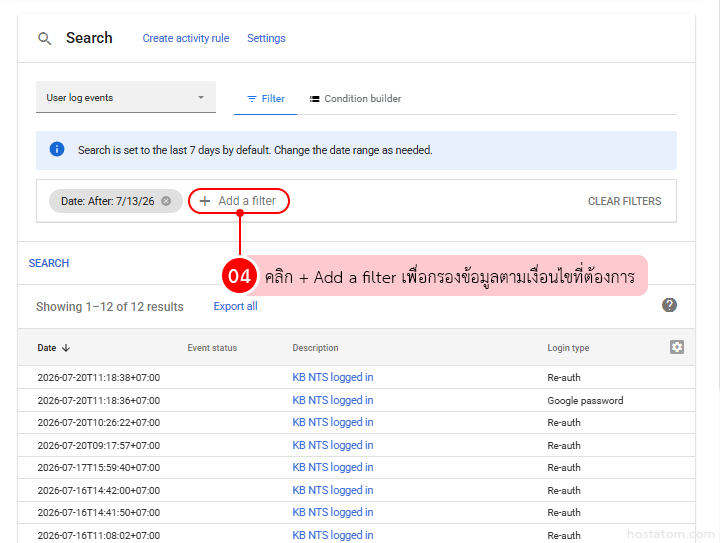Click Re-auth cell in 14:42:00 row
The height and width of the screenshot is (543, 720).
564,490
